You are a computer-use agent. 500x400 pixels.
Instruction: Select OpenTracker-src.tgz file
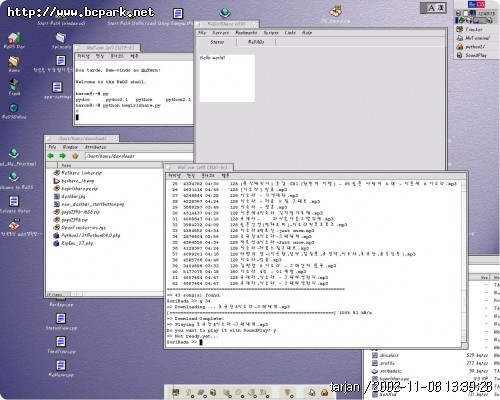[80, 227]
